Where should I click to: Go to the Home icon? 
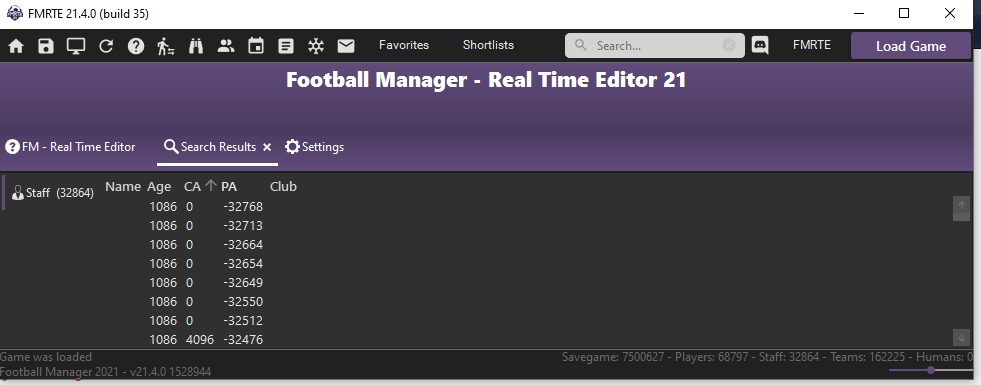tap(16, 46)
